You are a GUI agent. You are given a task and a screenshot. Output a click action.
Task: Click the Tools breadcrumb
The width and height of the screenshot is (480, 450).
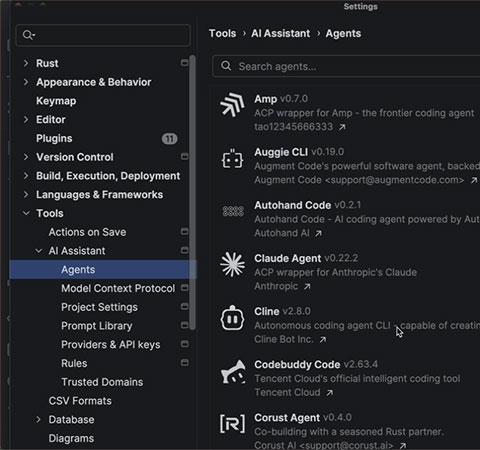point(222,33)
